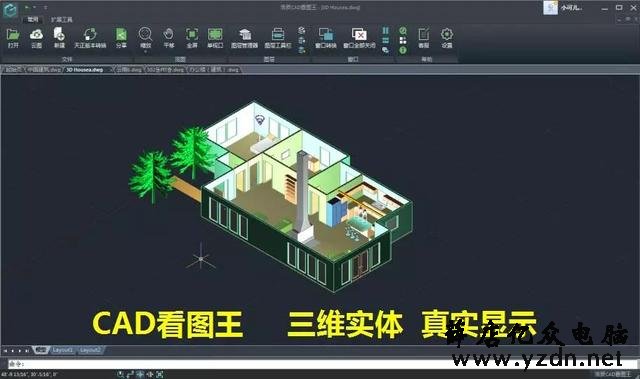Viewport: 640px width, 379px height.
Task: Open the quick access toolbar dropdown arrow
Action: [x=45, y=7]
